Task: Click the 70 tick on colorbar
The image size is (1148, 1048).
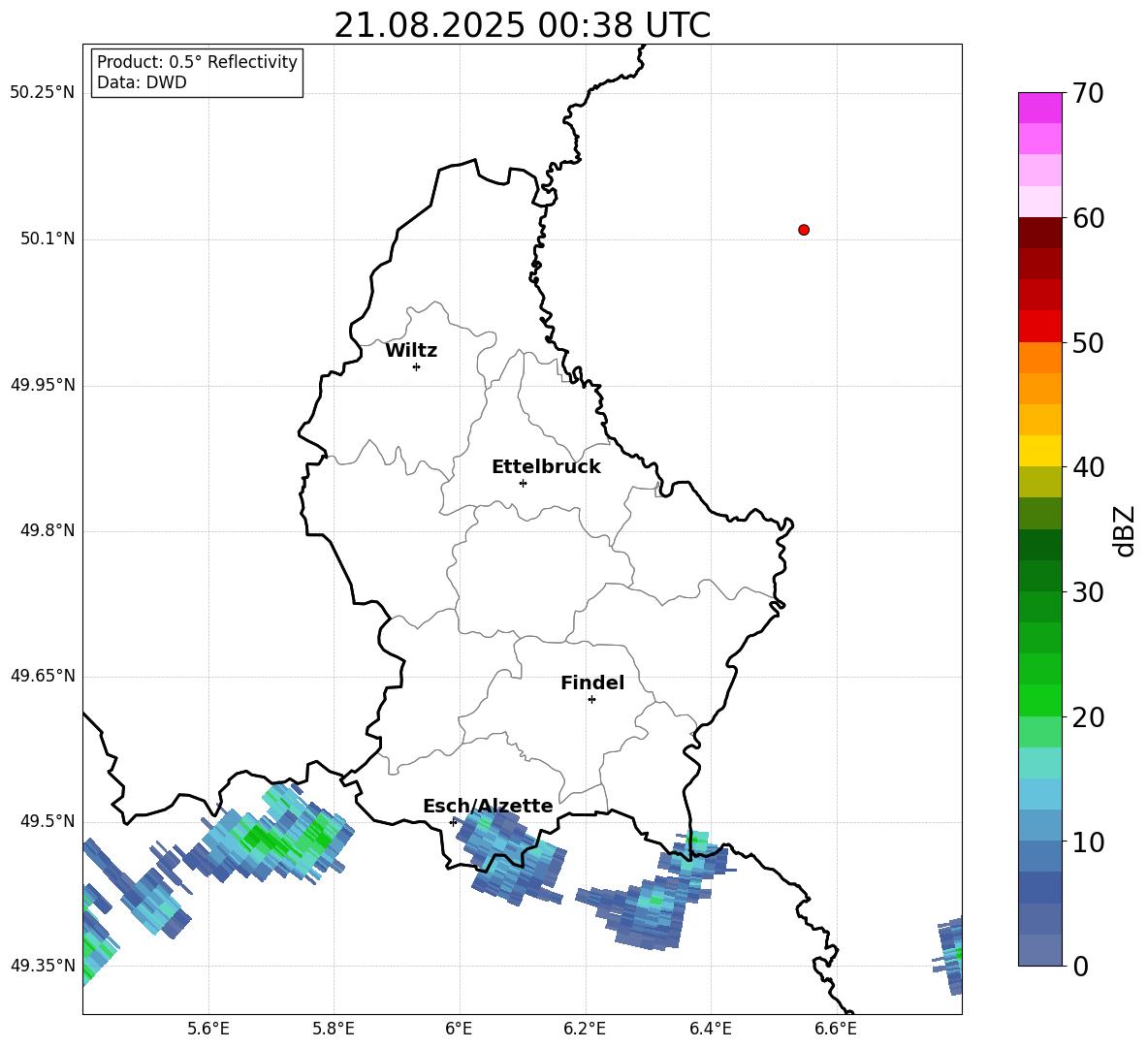Action: [1088, 93]
